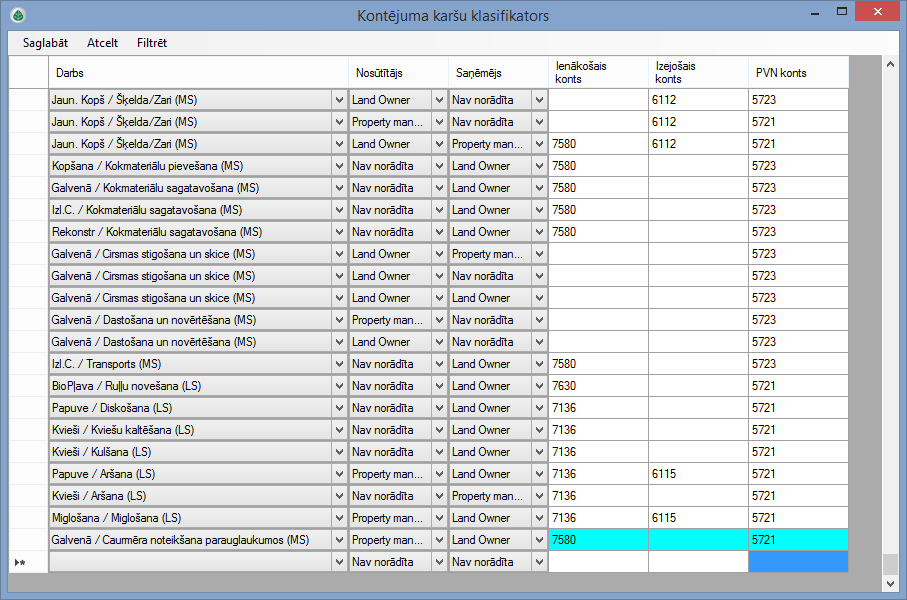Sort by Ienākošais konts column header
The image size is (907, 600).
598,73
